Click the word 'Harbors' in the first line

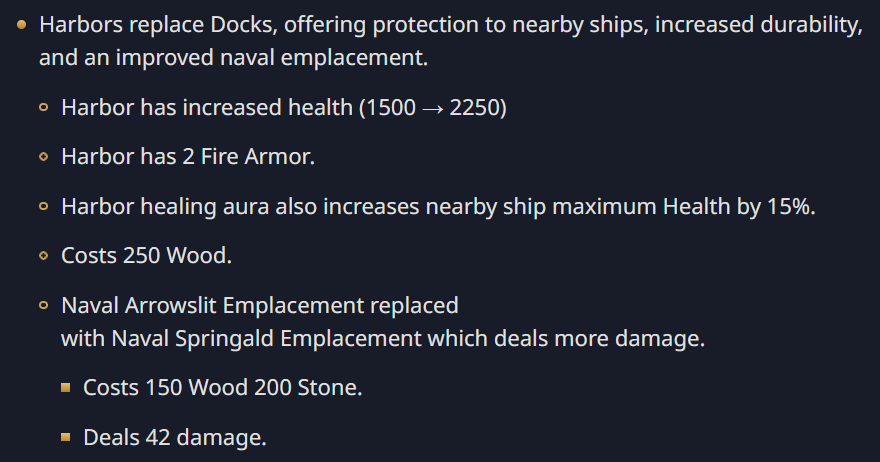coord(75,24)
